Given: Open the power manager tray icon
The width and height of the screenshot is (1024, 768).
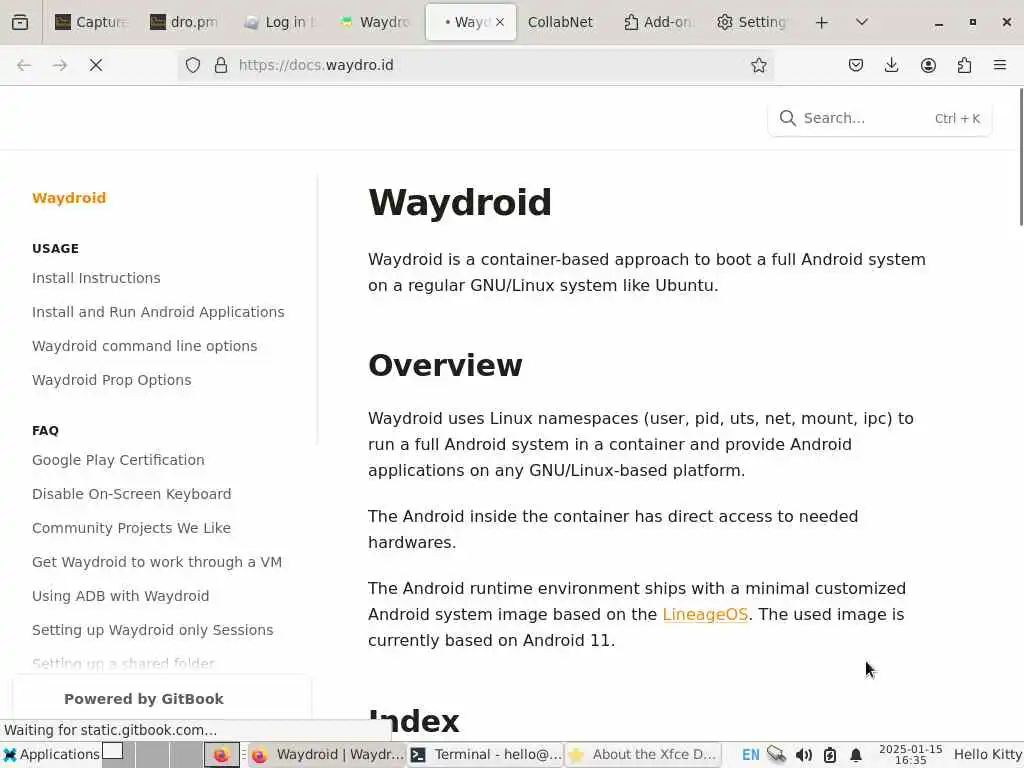Looking at the screenshot, I should tap(829, 755).
